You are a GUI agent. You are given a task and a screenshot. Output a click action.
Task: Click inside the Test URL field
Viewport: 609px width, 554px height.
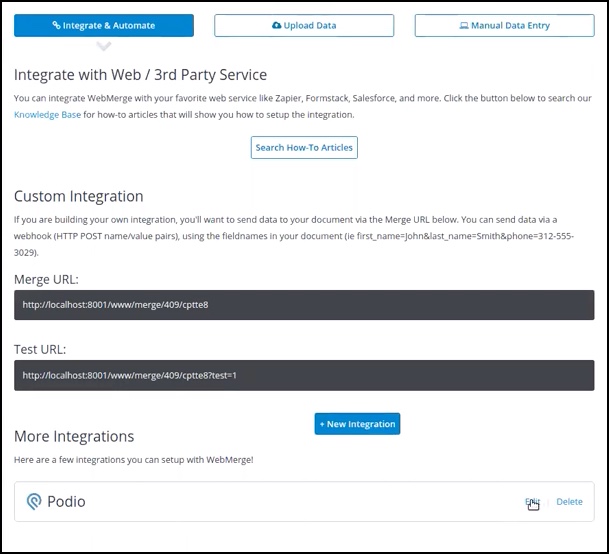click(x=304, y=375)
